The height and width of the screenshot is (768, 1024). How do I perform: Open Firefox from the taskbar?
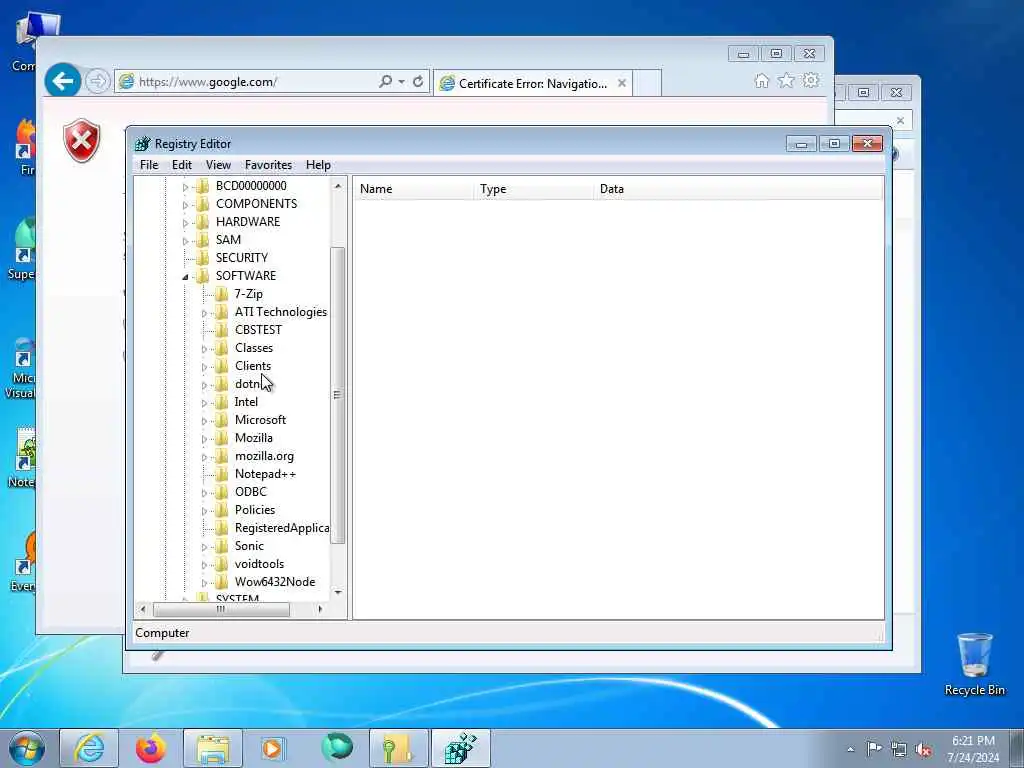pos(151,748)
